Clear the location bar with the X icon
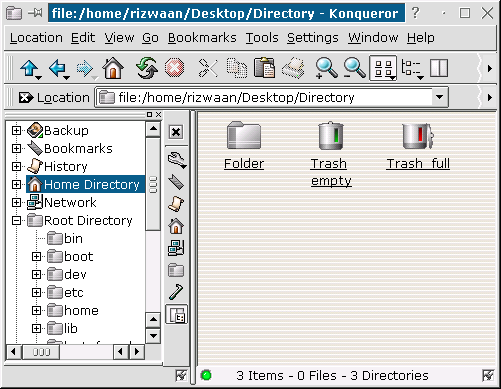The height and width of the screenshot is (389, 501). point(26,98)
